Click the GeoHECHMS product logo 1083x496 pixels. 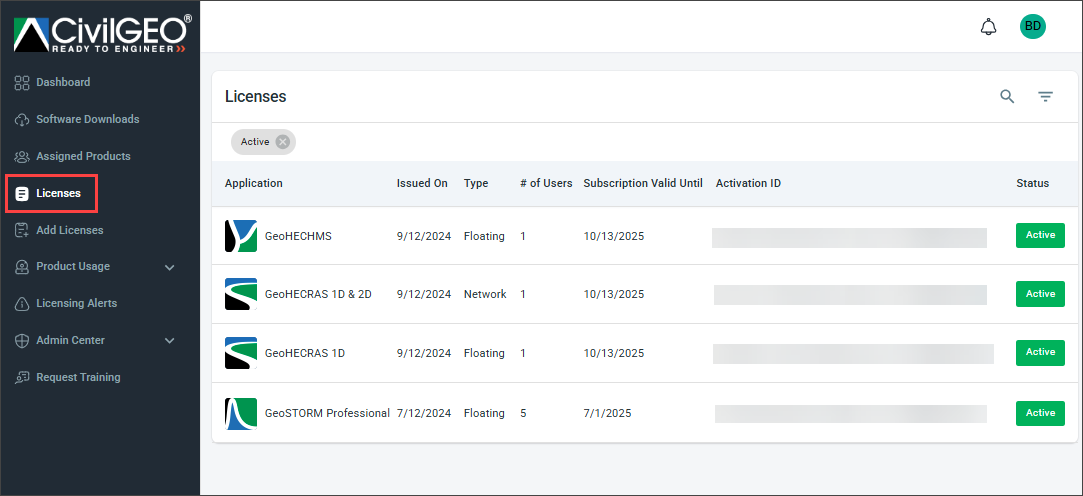tap(241, 236)
